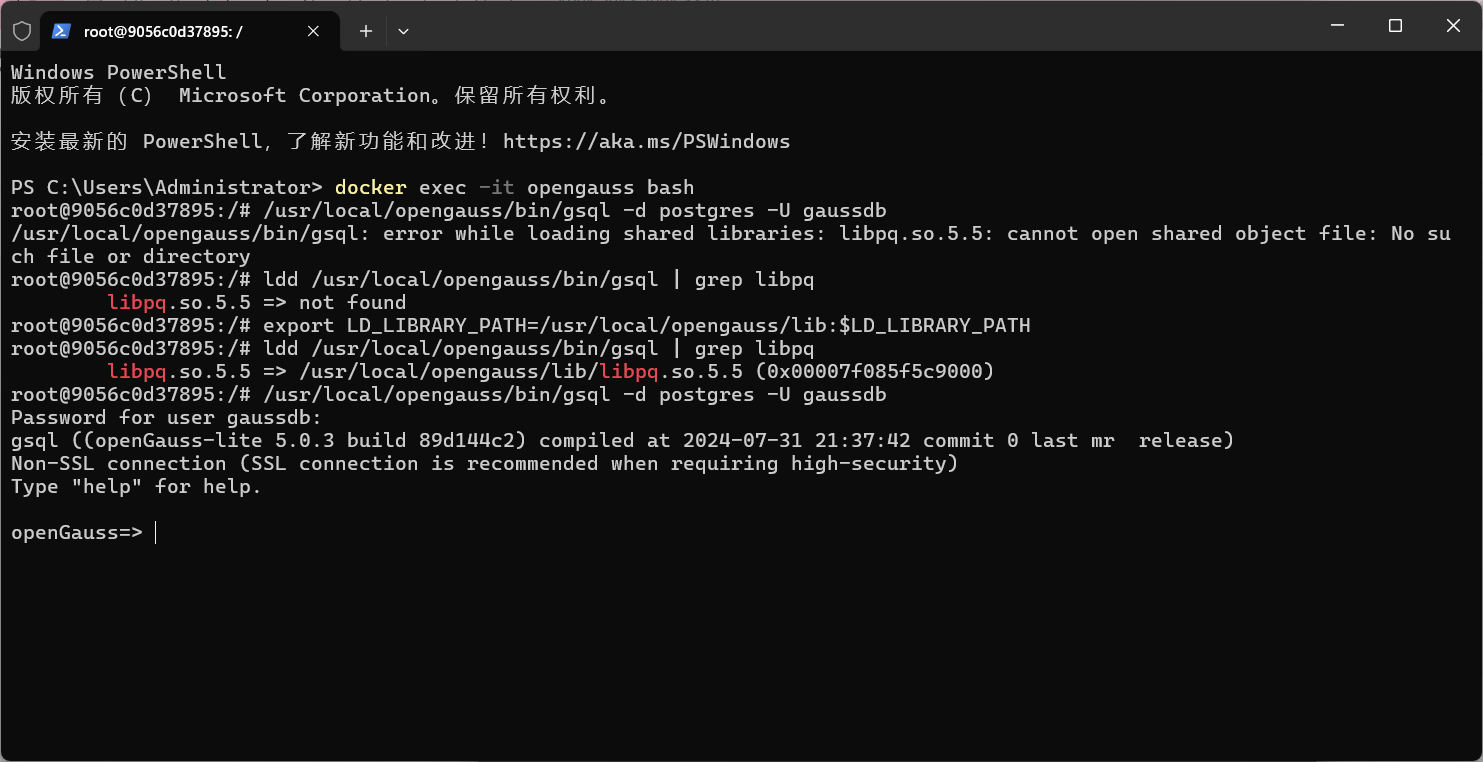1483x762 pixels.
Task: Click the Windows PowerShell header text
Action: 116,71
